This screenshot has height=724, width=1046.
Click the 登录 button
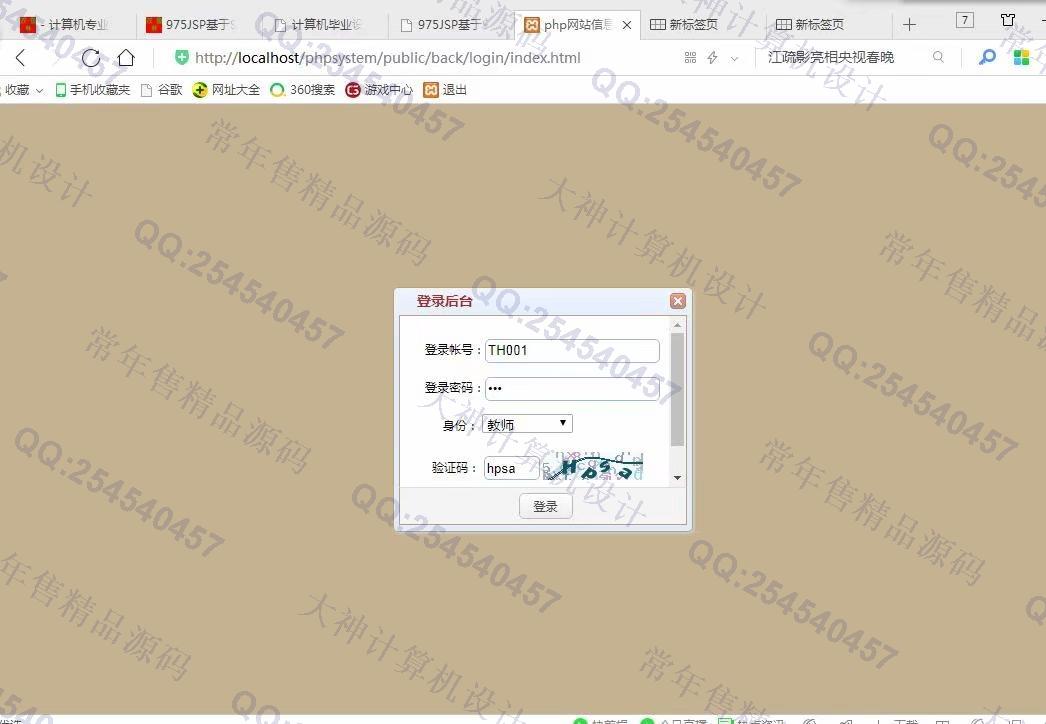tap(546, 506)
